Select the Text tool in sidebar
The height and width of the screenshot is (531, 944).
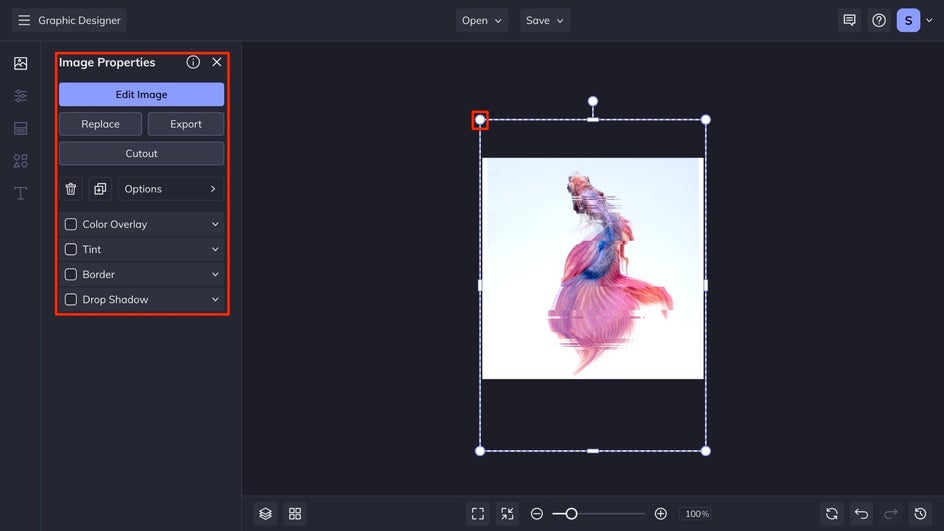tap(20, 193)
